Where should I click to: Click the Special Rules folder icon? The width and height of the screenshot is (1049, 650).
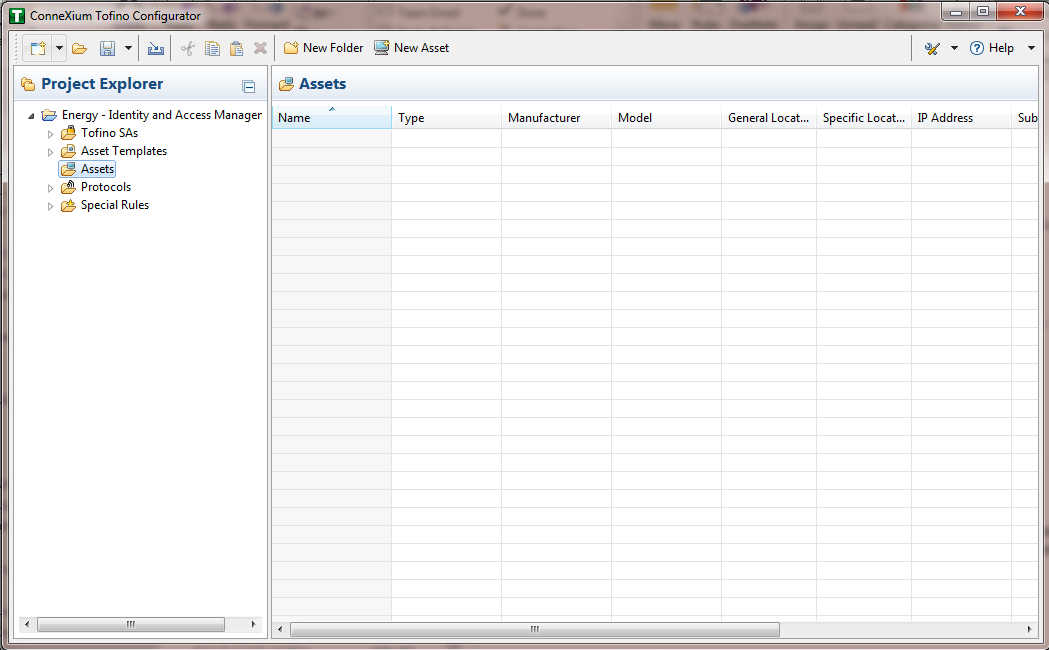click(68, 205)
